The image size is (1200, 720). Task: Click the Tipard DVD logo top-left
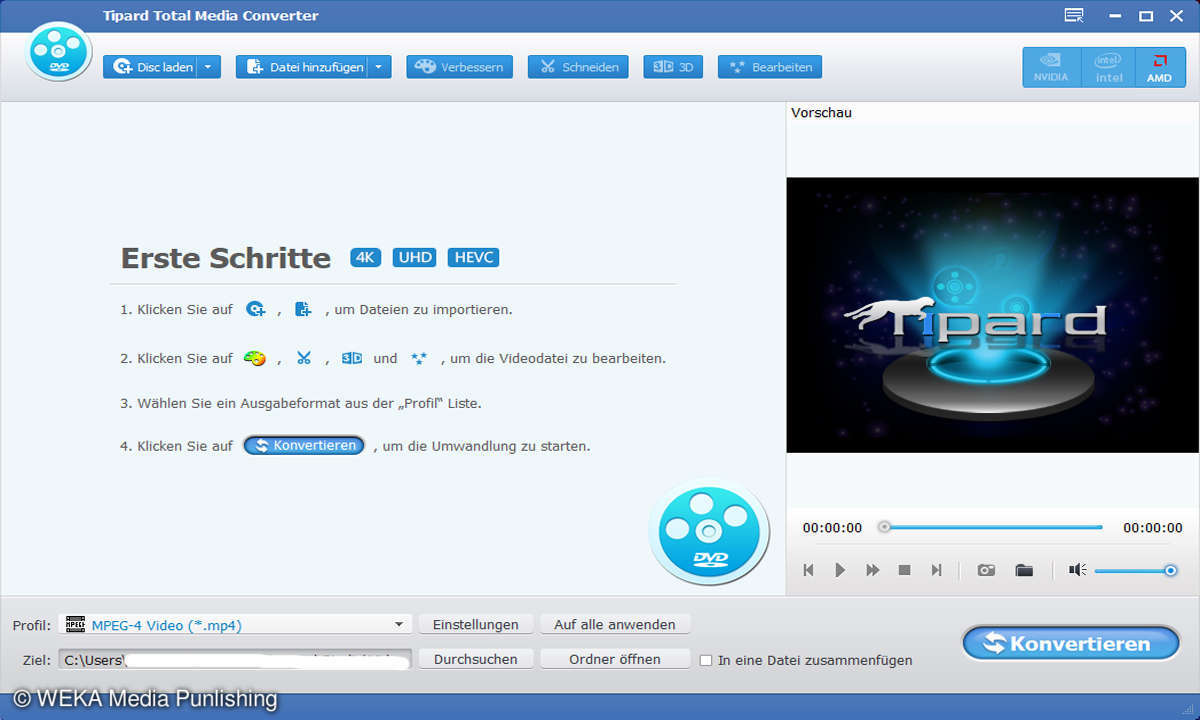point(59,50)
